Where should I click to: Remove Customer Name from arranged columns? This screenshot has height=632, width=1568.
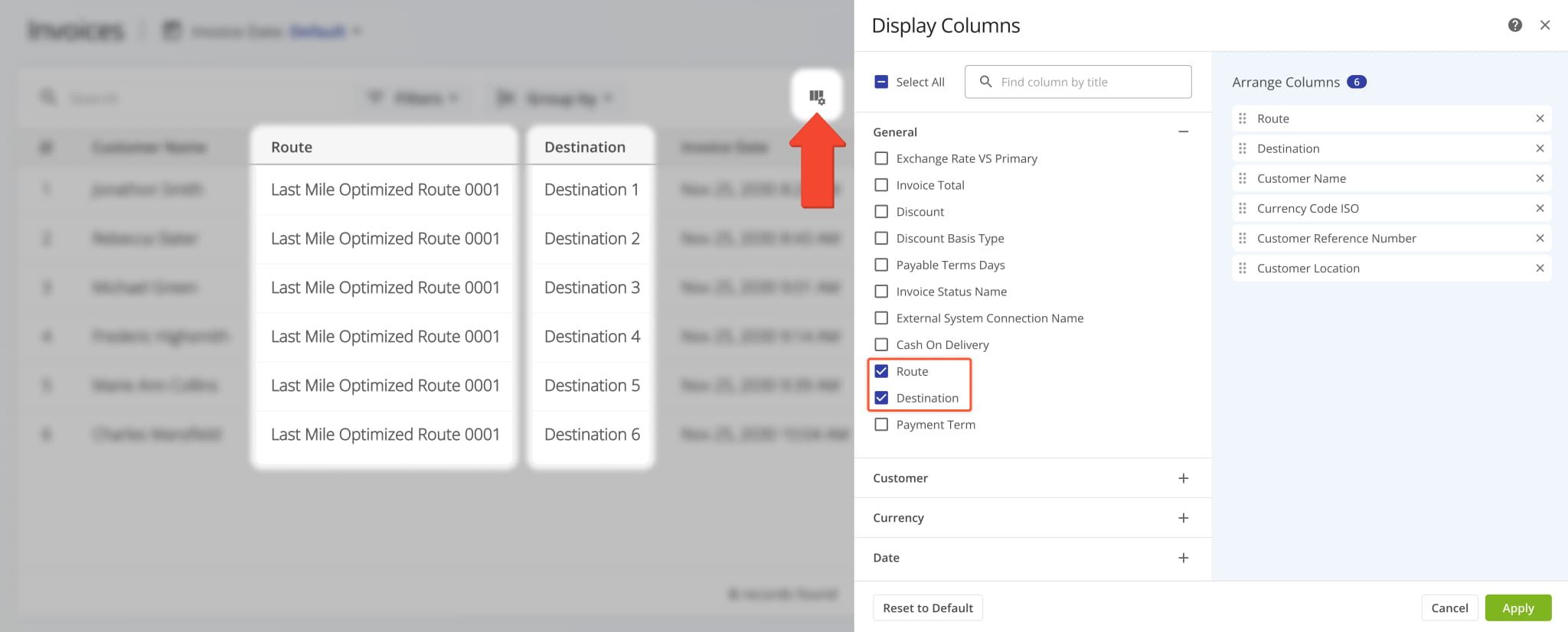coord(1540,178)
